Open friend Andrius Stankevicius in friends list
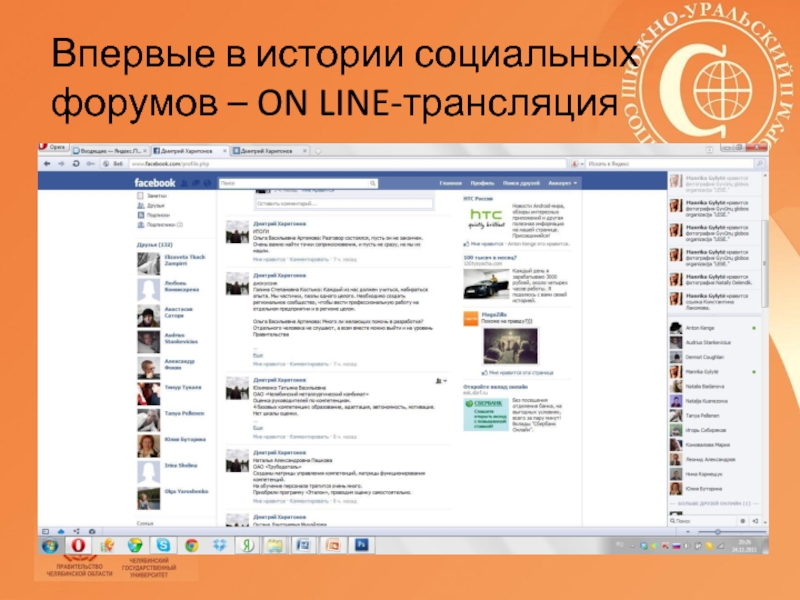 [x=181, y=338]
